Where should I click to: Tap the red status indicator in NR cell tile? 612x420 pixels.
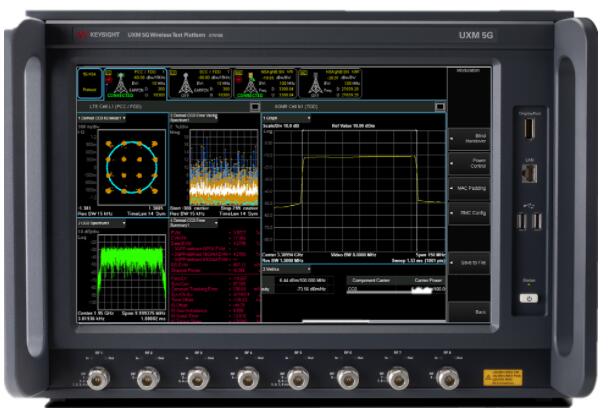(x=238, y=80)
